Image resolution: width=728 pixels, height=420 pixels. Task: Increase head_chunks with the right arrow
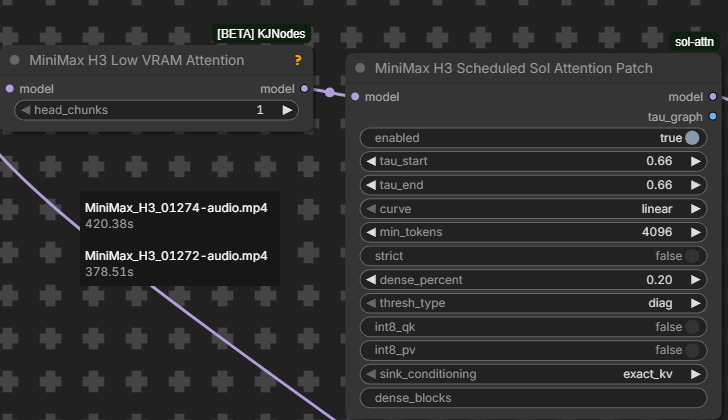[287, 110]
